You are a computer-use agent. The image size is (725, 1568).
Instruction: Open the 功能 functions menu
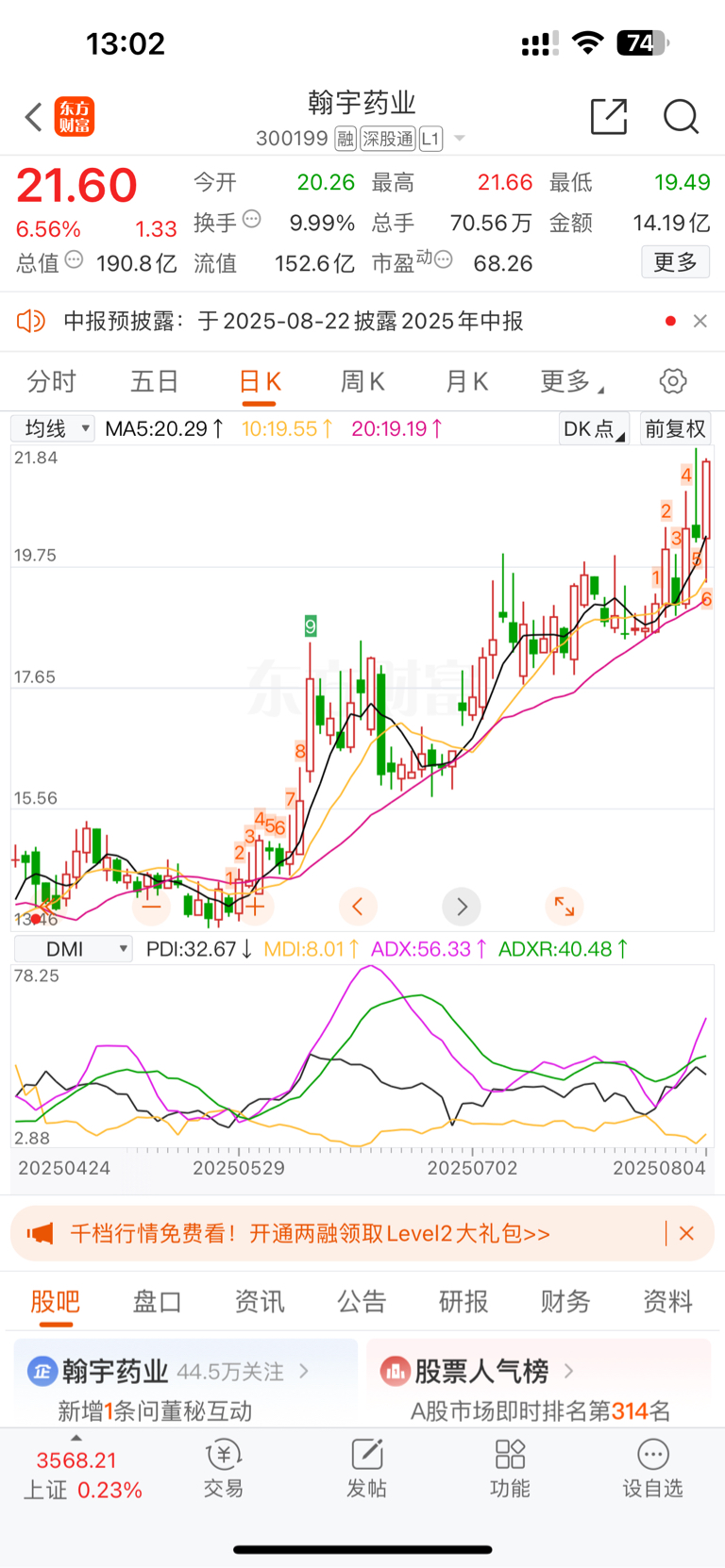[510, 1469]
